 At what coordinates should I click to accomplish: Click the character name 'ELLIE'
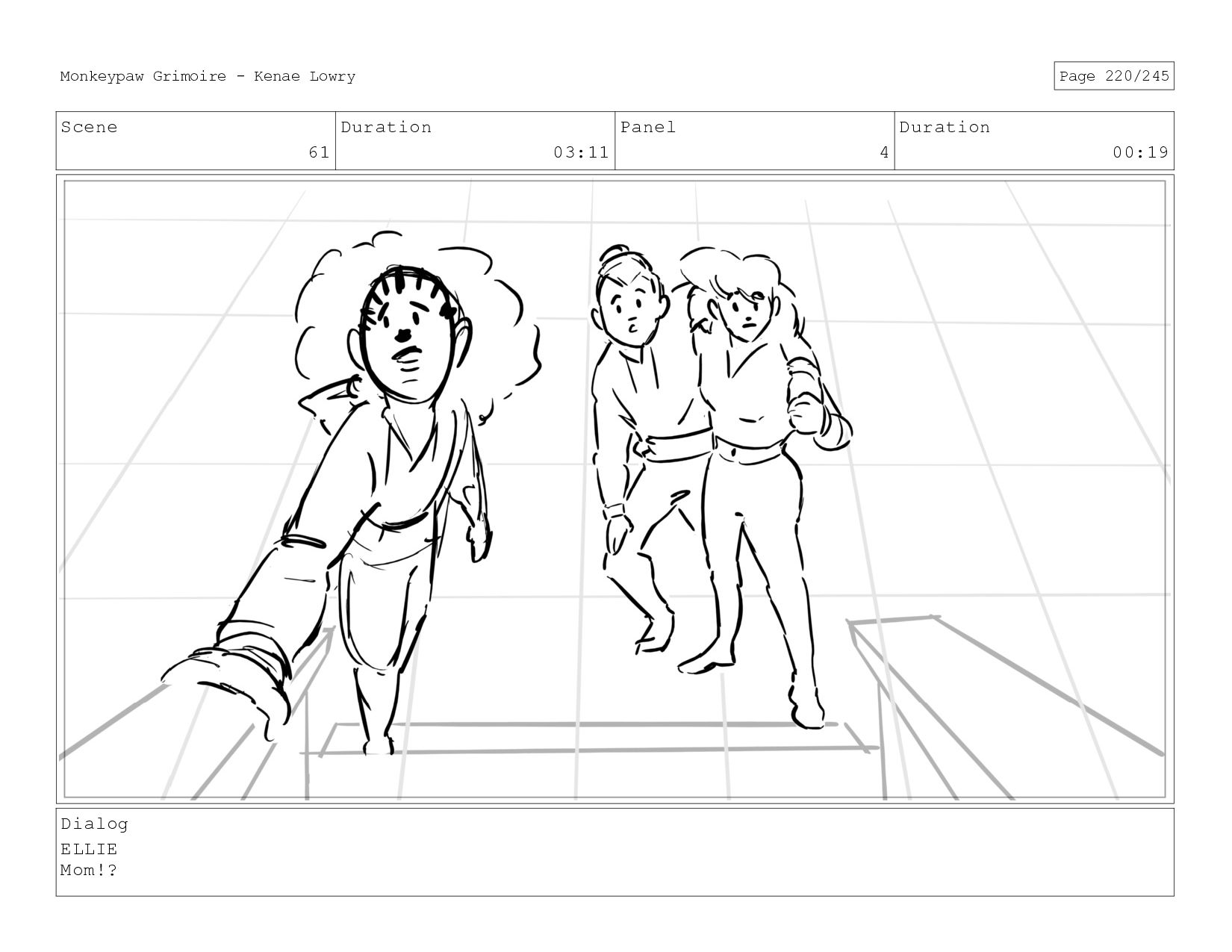(89, 849)
